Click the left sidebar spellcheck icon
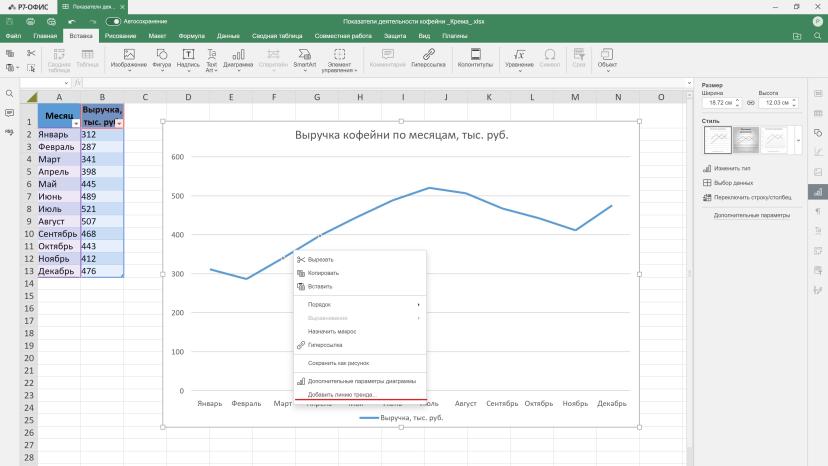This screenshot has width=828, height=466. click(10, 132)
